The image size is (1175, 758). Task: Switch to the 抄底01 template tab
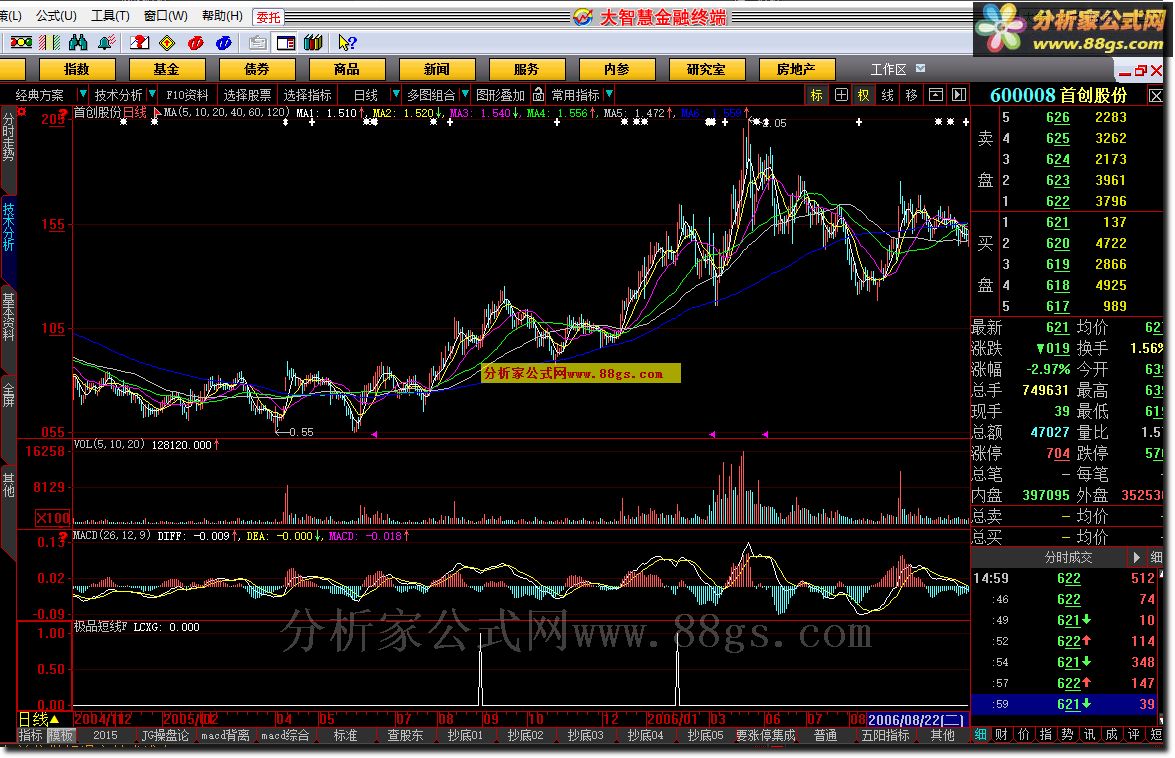[x=465, y=736]
